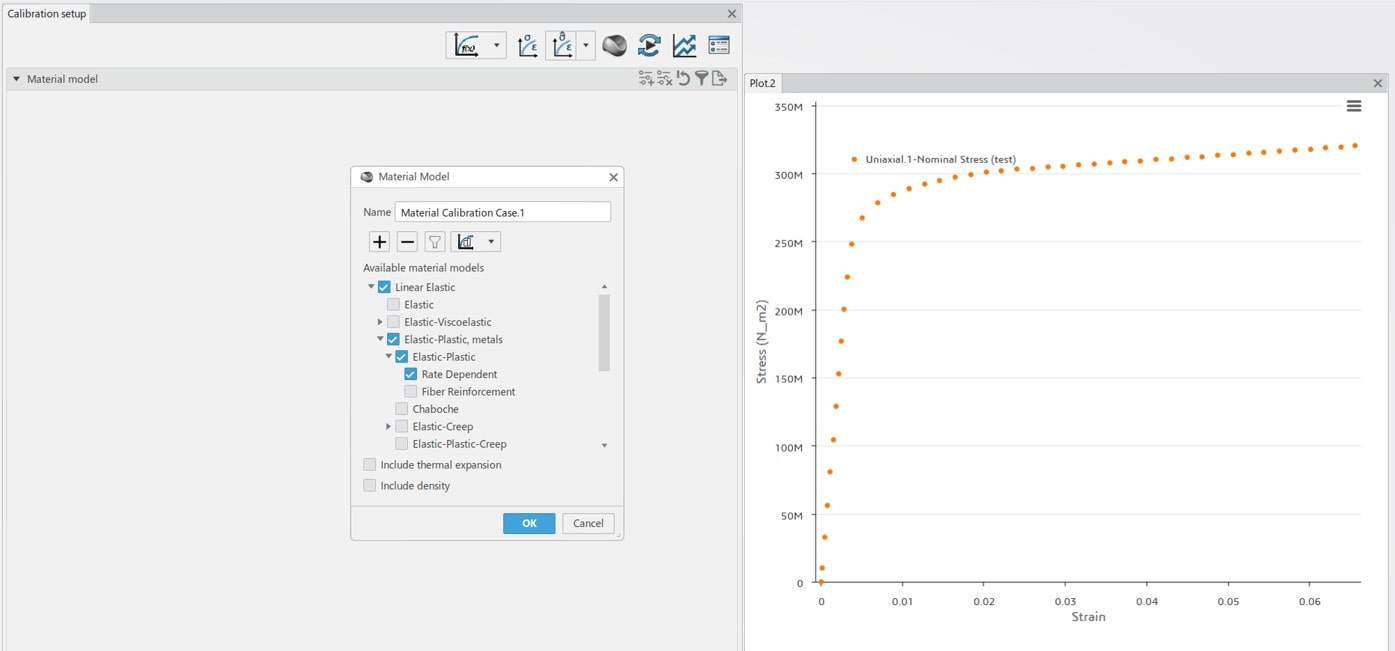Screen dimensions: 1395x651
Task: Click the model list scroll up arrow
Action: 604,287
